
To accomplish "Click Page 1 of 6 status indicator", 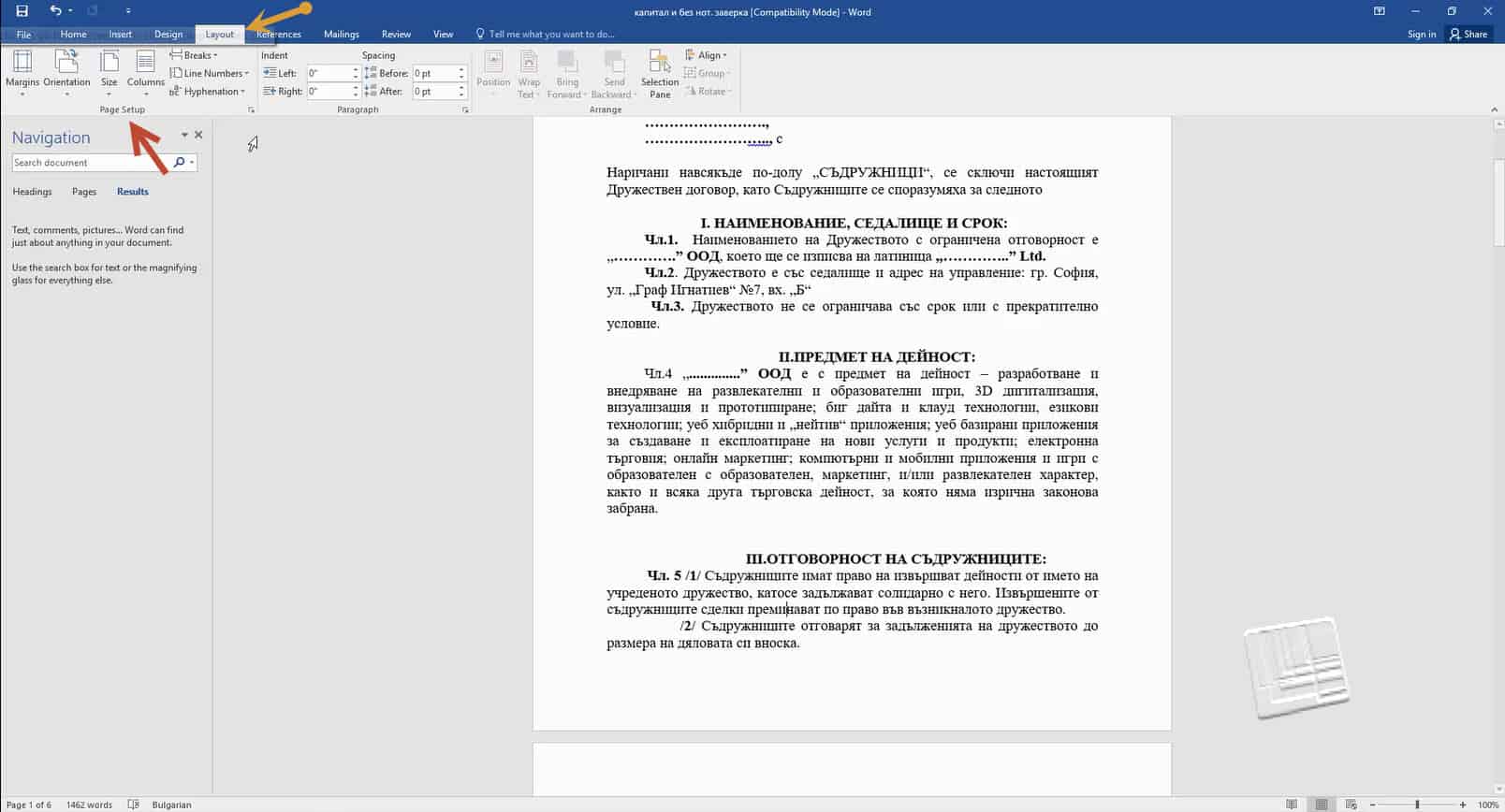I will tap(29, 805).
